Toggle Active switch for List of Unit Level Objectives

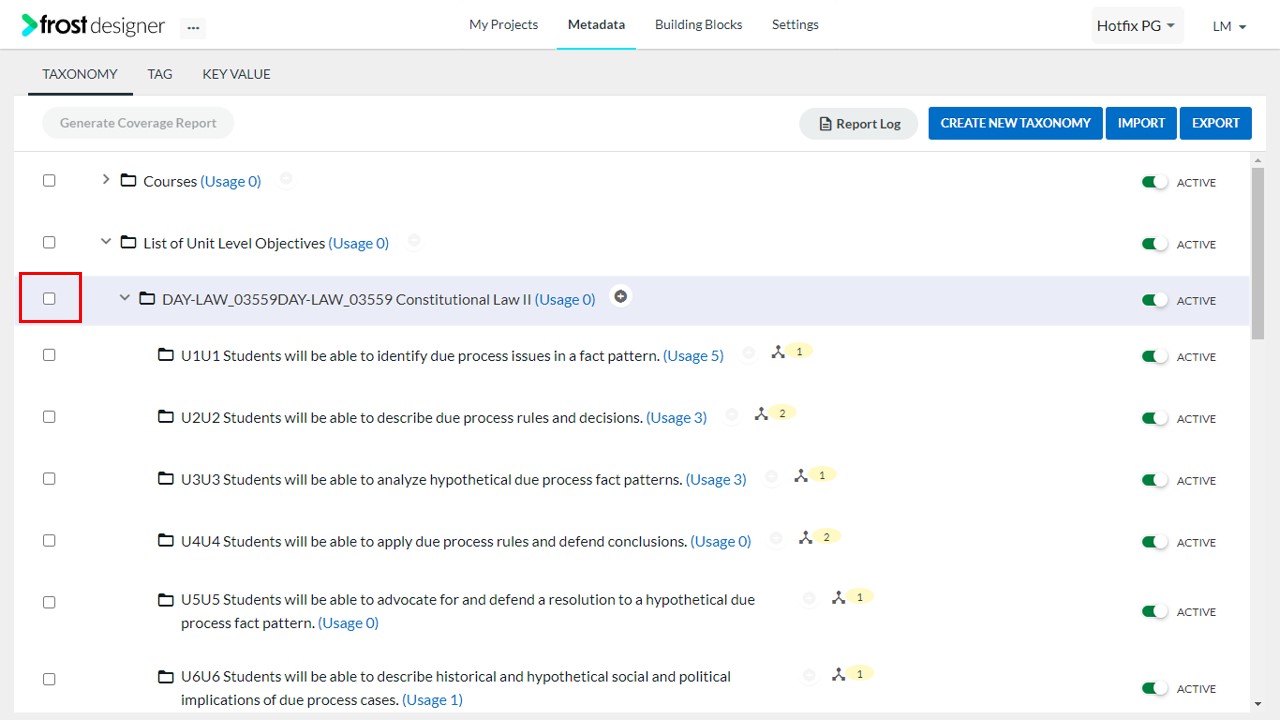click(1155, 245)
